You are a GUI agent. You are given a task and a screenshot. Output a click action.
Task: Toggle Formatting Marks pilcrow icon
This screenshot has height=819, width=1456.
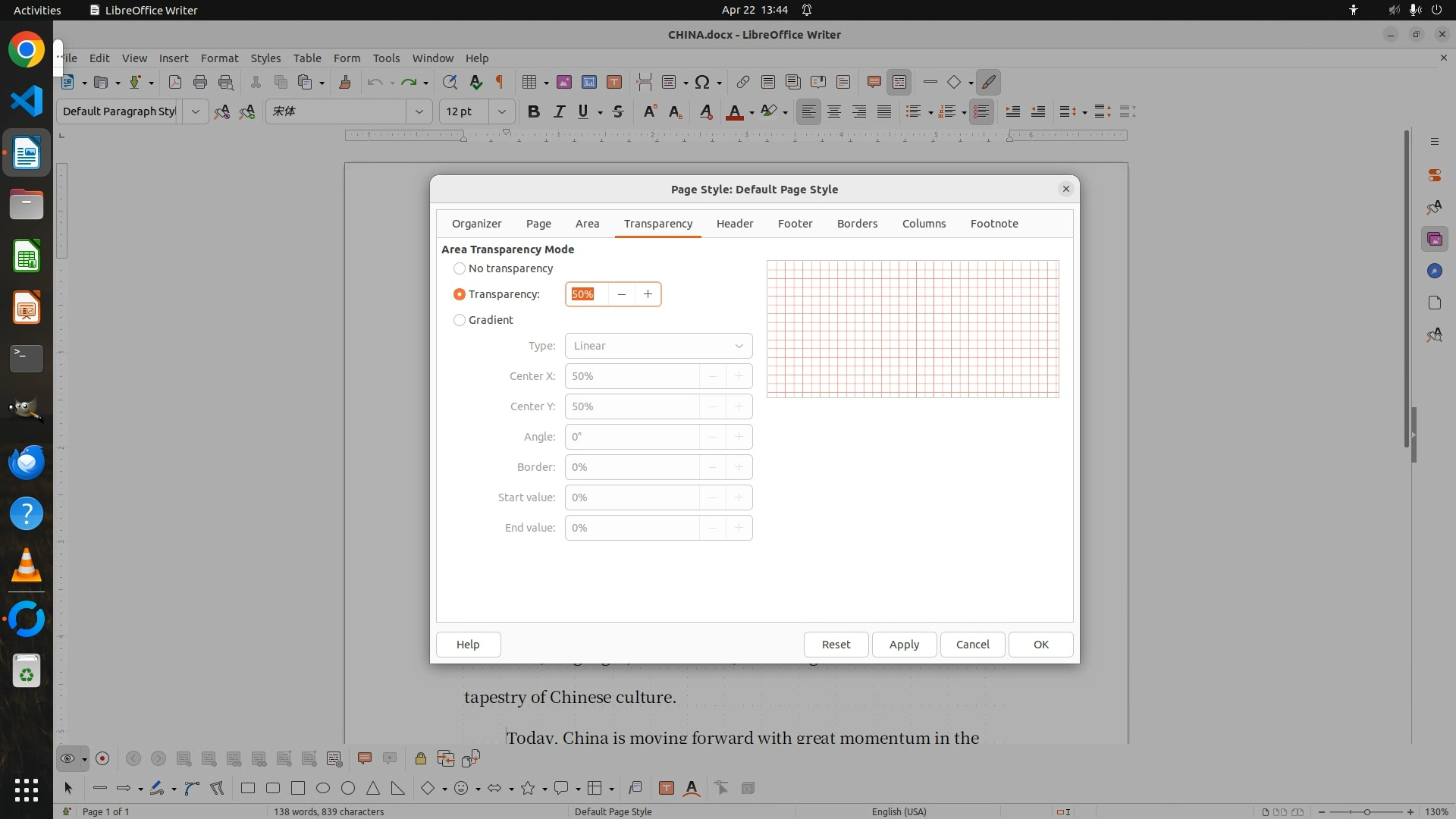tap(500, 82)
